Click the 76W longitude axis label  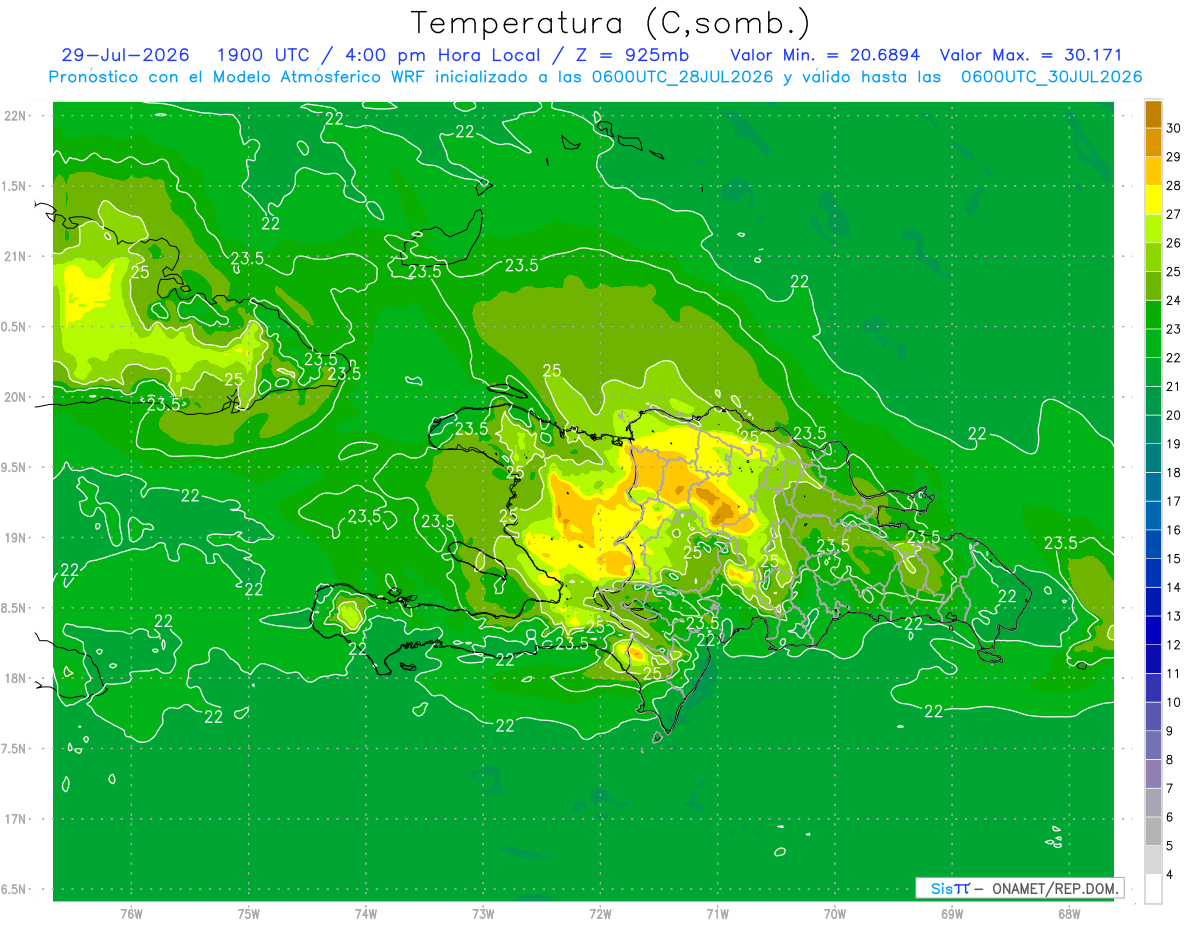coord(131,913)
